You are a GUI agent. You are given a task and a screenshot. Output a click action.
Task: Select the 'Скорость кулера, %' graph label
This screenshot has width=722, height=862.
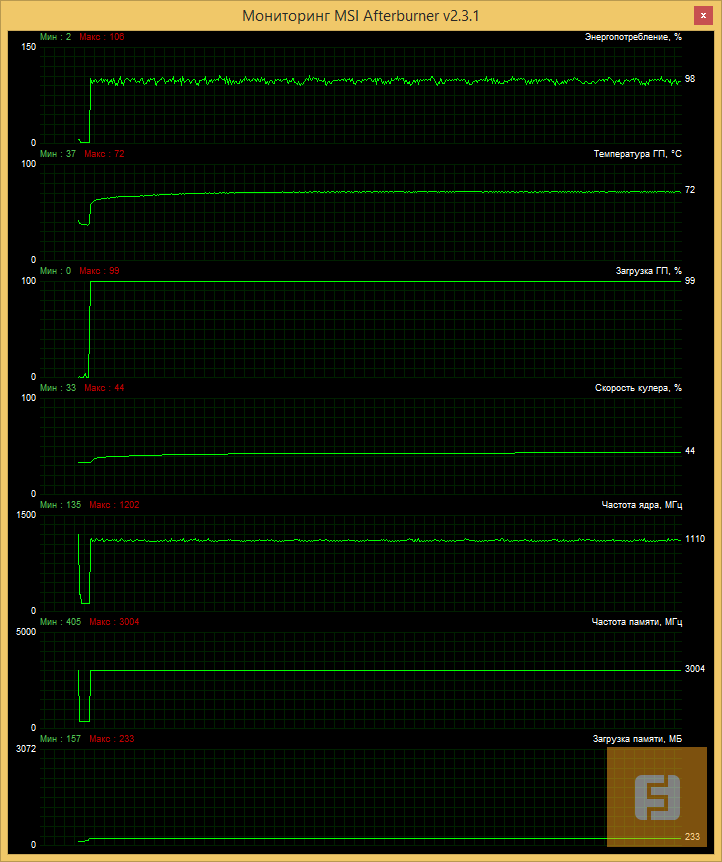tap(638, 388)
